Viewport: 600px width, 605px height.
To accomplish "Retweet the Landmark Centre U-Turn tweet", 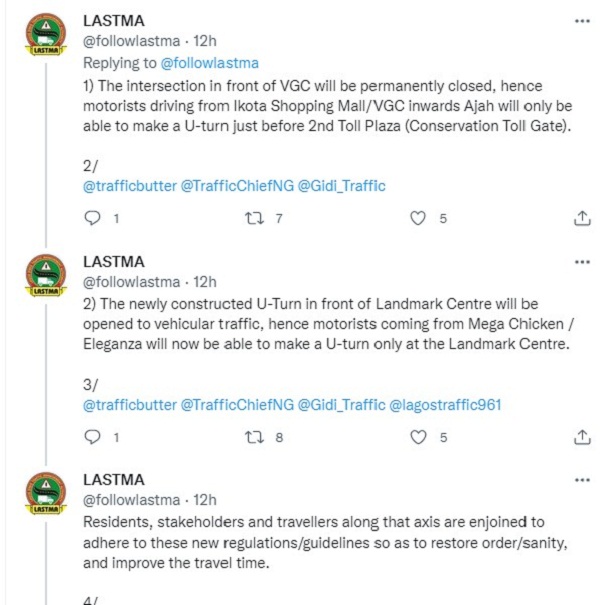I will point(255,437).
